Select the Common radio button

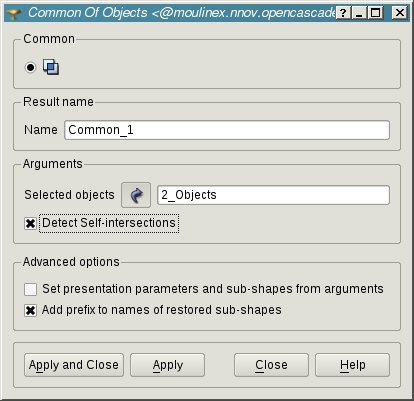[x=30, y=67]
